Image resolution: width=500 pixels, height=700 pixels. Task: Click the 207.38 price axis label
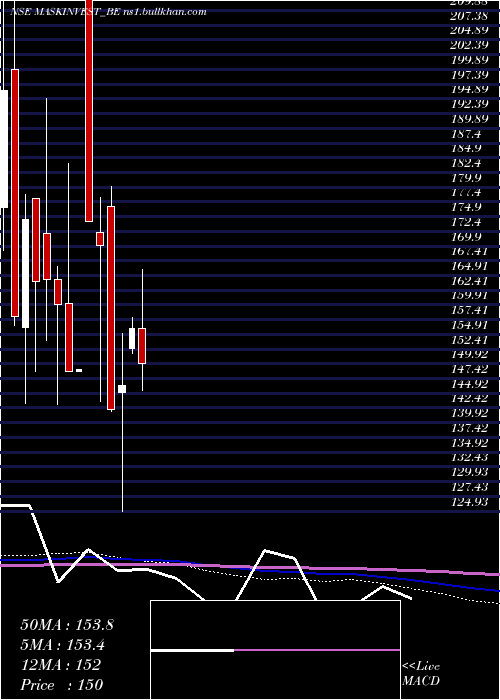(x=471, y=17)
